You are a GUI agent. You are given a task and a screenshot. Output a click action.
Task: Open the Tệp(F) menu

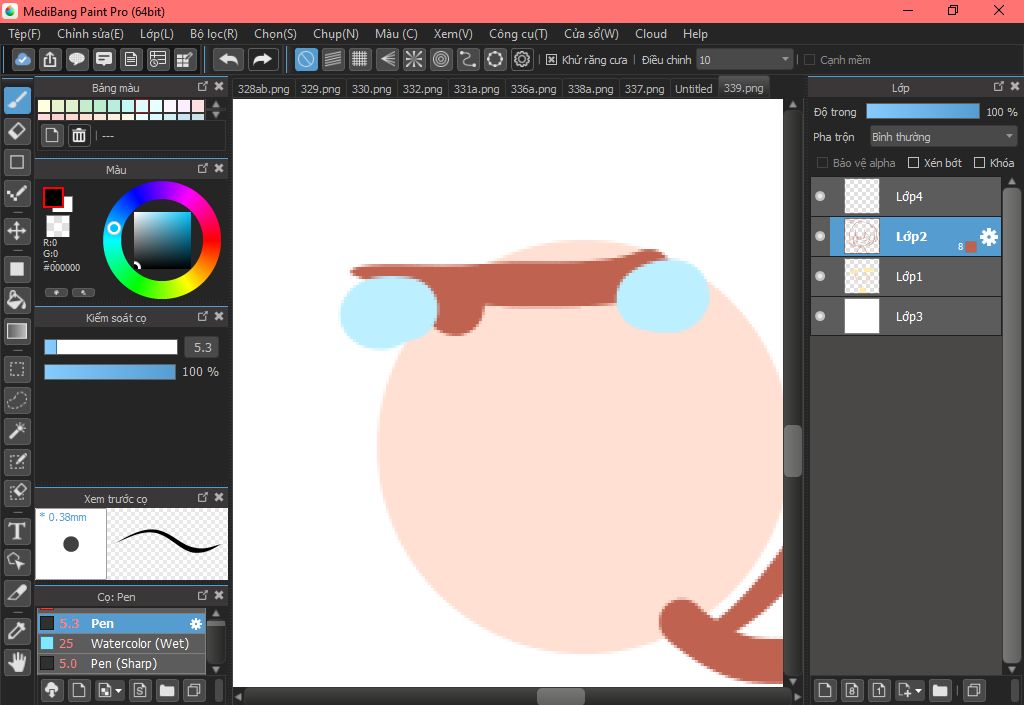click(x=24, y=34)
